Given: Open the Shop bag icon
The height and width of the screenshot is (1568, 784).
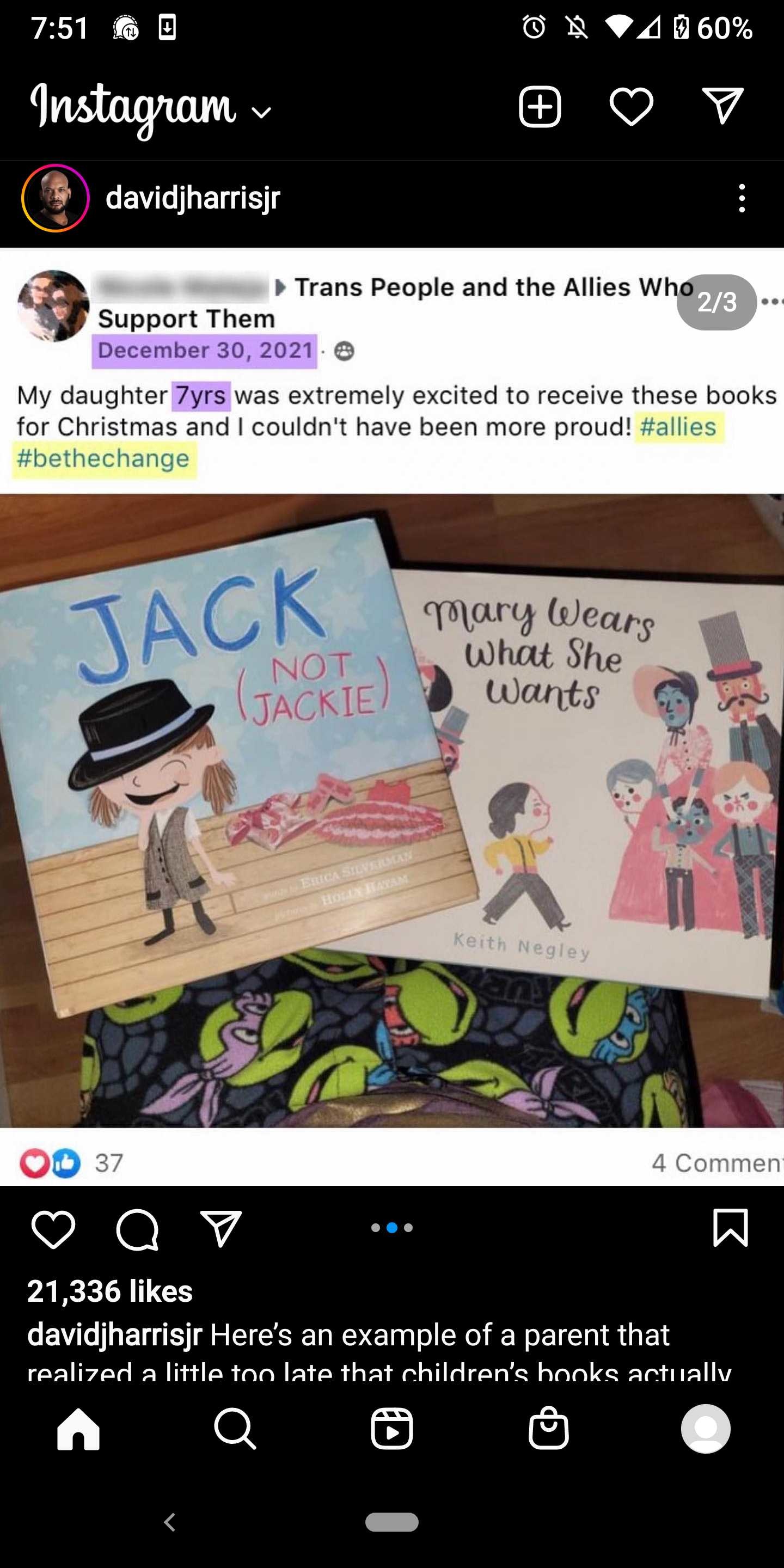Looking at the screenshot, I should (548, 1428).
